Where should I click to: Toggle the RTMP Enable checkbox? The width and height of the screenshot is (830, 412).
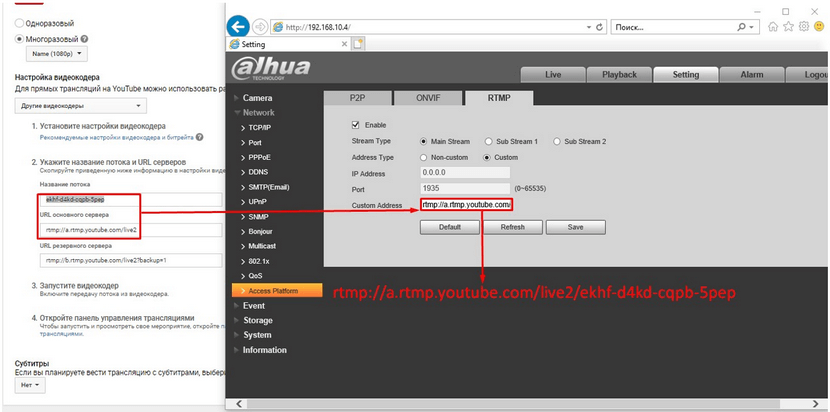tap(355, 125)
